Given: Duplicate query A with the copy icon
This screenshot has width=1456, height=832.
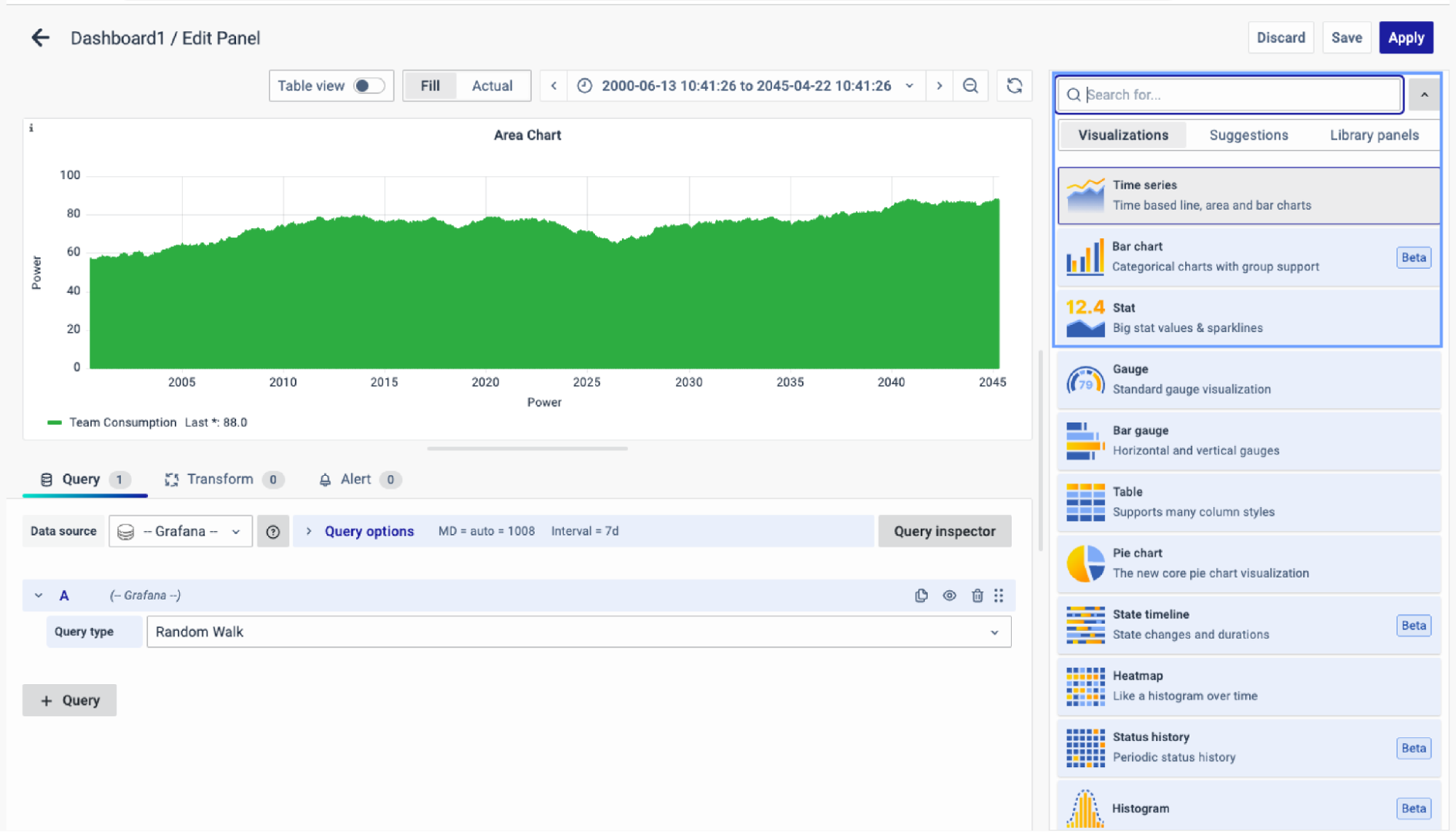Looking at the screenshot, I should pyautogui.click(x=921, y=595).
